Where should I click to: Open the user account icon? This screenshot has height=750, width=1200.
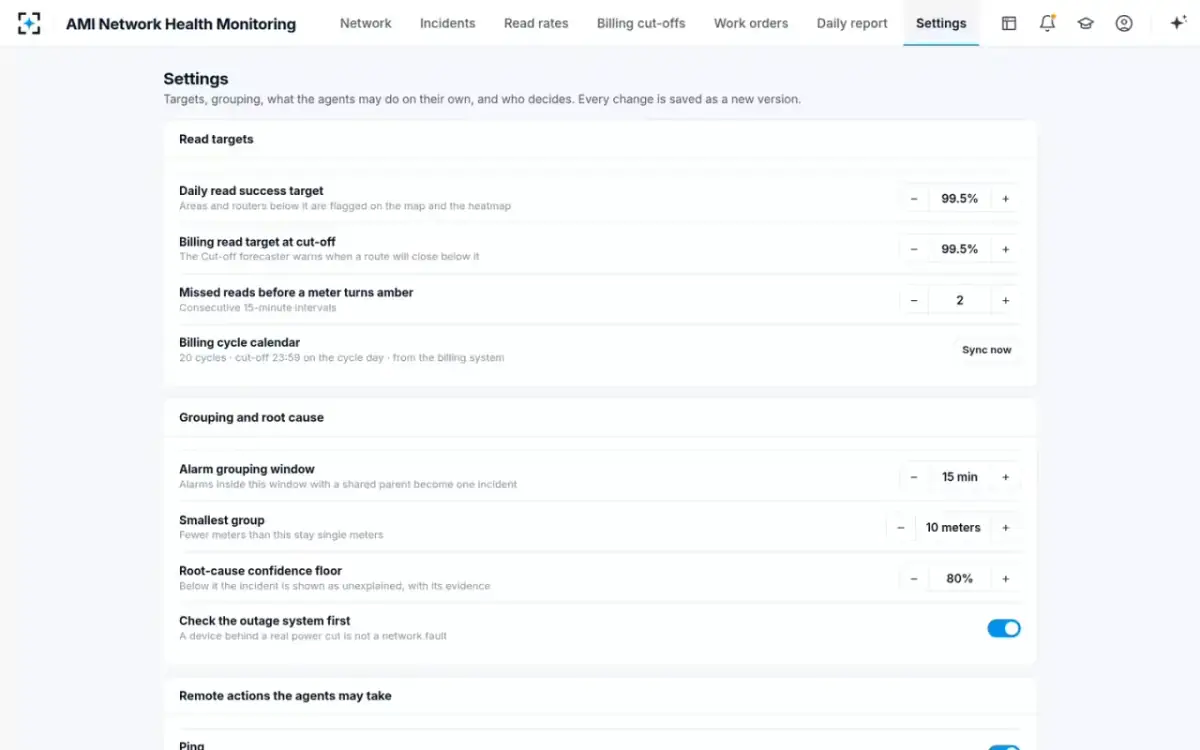[x=1124, y=23]
